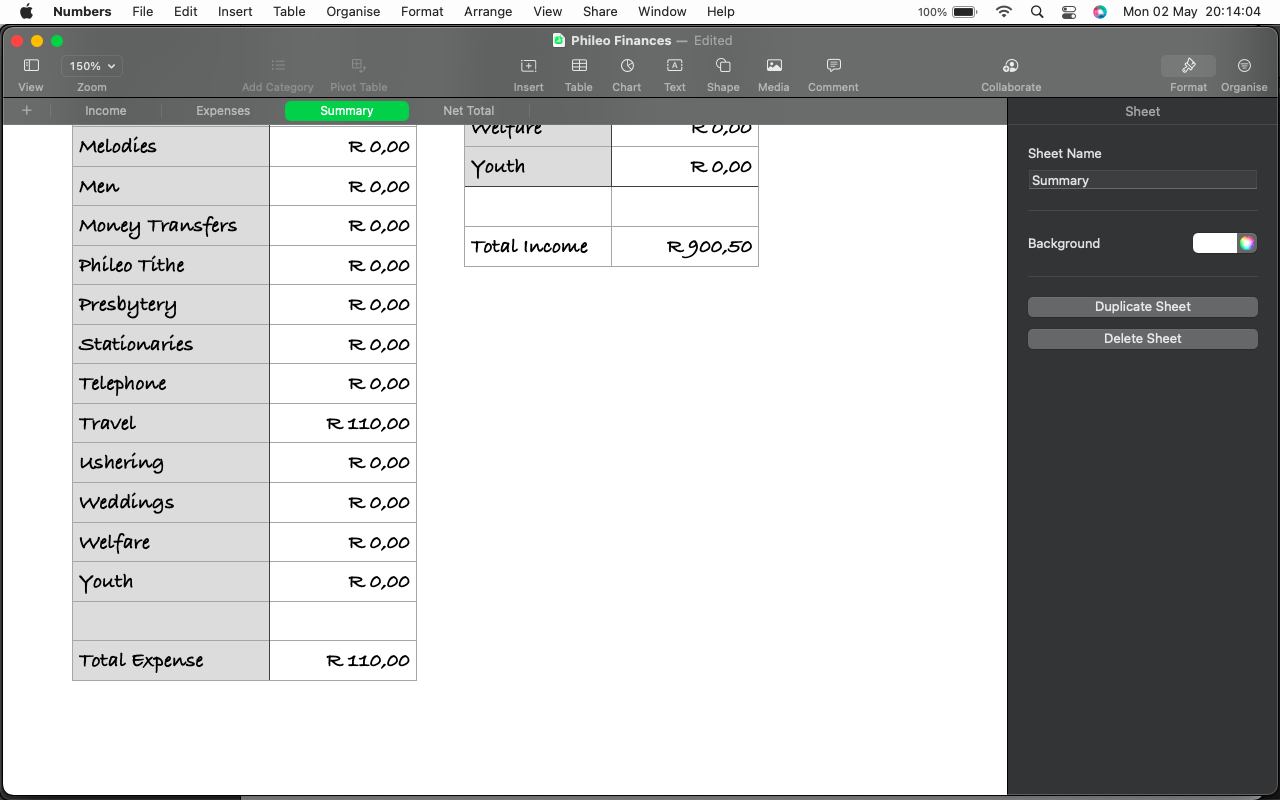Open the Help menu
1280x800 pixels.
[720, 12]
